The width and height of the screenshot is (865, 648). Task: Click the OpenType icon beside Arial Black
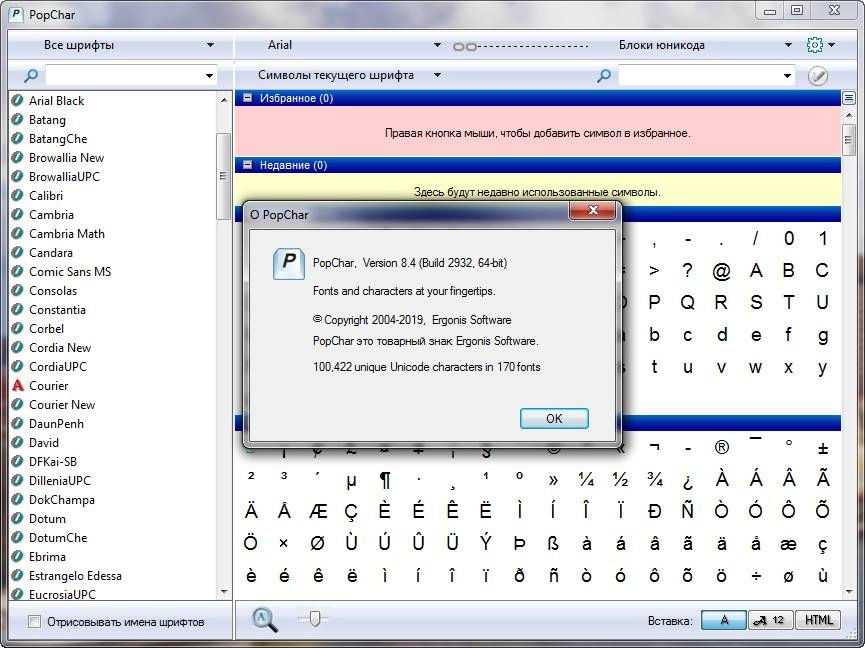[x=18, y=100]
